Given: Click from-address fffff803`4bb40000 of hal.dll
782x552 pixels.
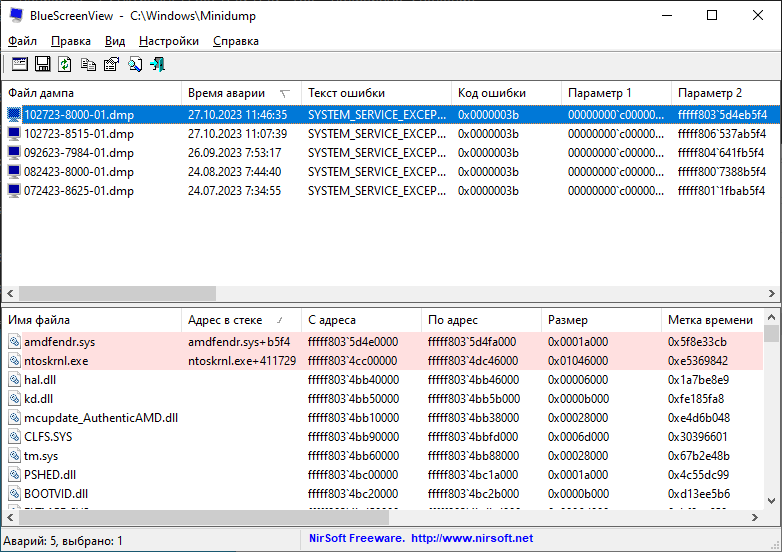Looking at the screenshot, I should tap(353, 380).
